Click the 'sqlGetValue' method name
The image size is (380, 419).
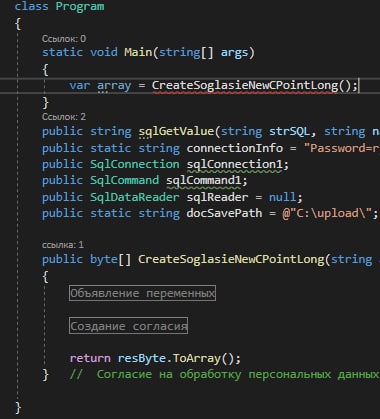[x=176, y=131]
